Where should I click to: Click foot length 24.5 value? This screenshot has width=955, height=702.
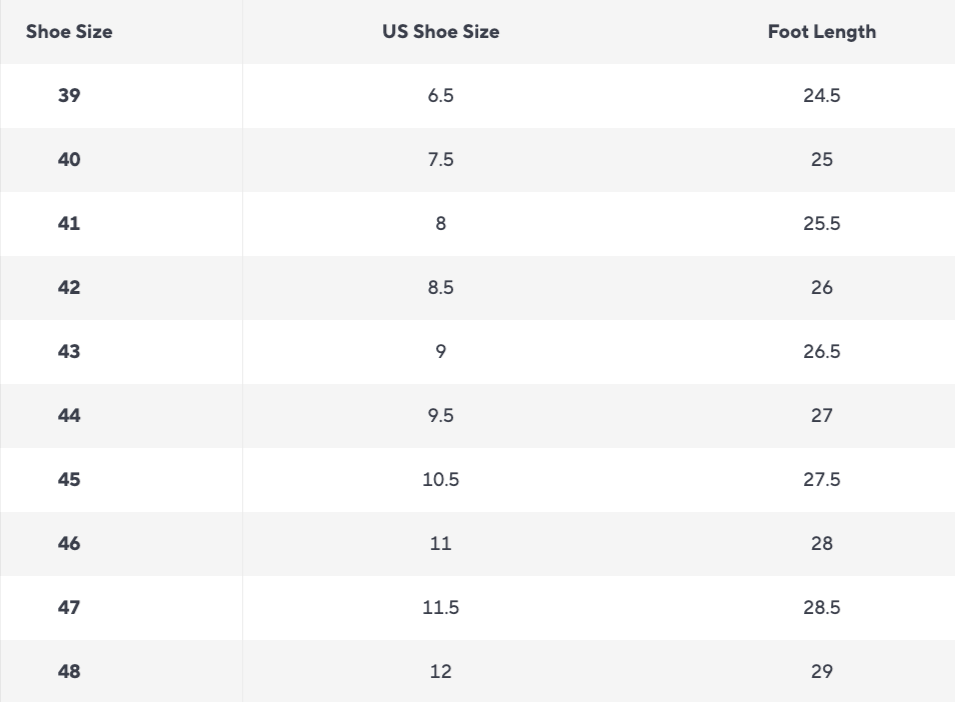click(822, 96)
